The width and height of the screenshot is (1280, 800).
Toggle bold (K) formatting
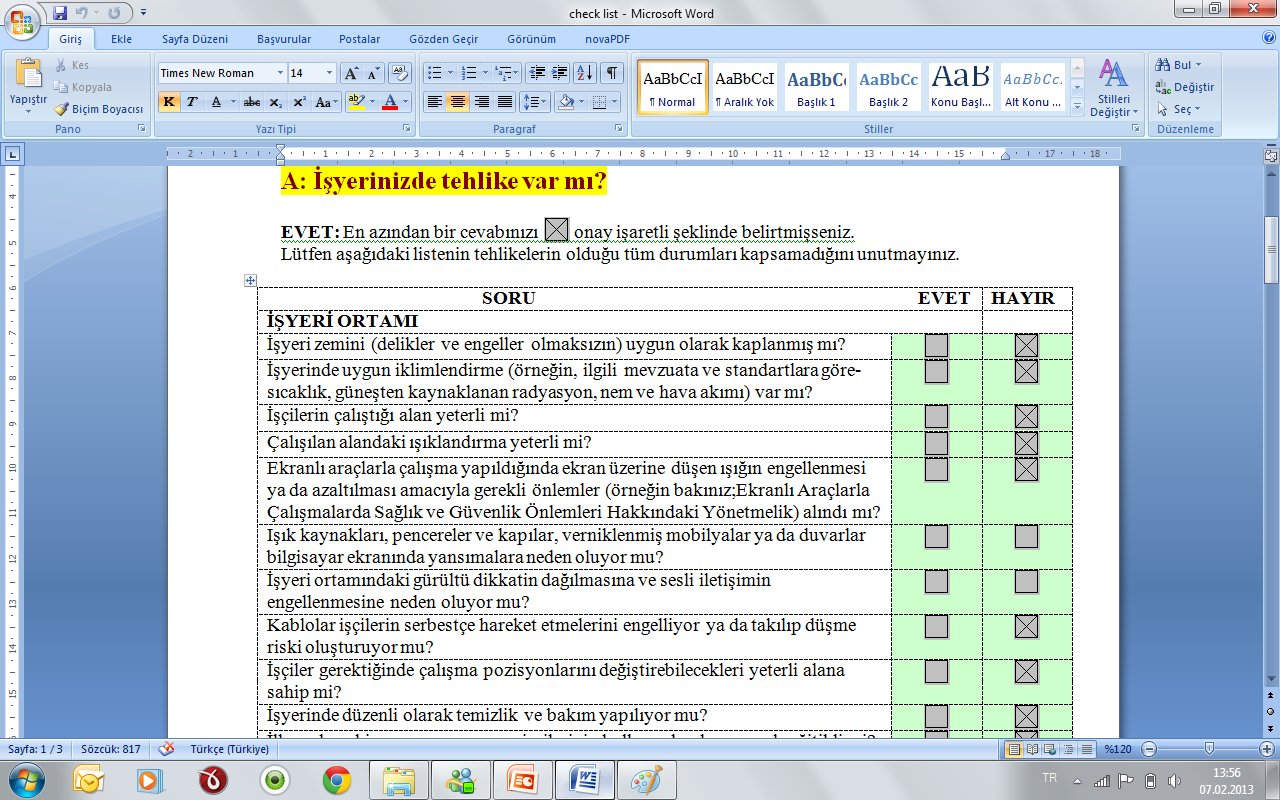point(169,102)
